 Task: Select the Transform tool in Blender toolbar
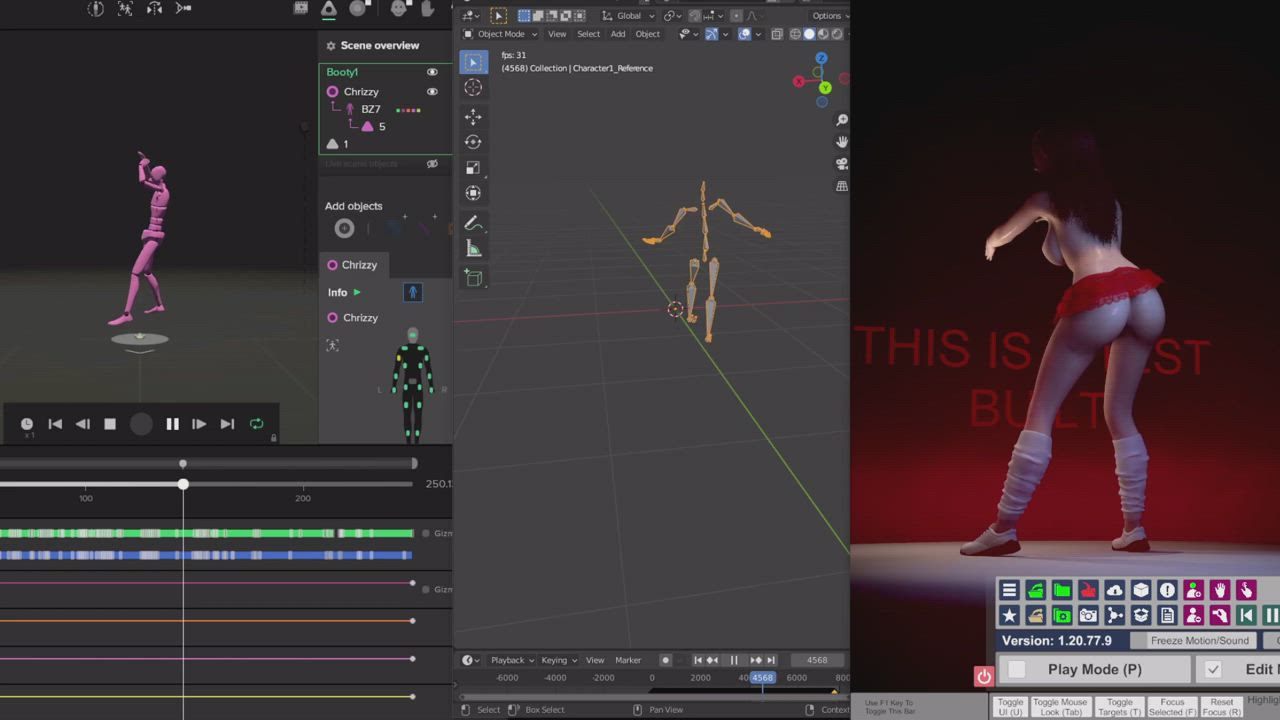(x=473, y=193)
